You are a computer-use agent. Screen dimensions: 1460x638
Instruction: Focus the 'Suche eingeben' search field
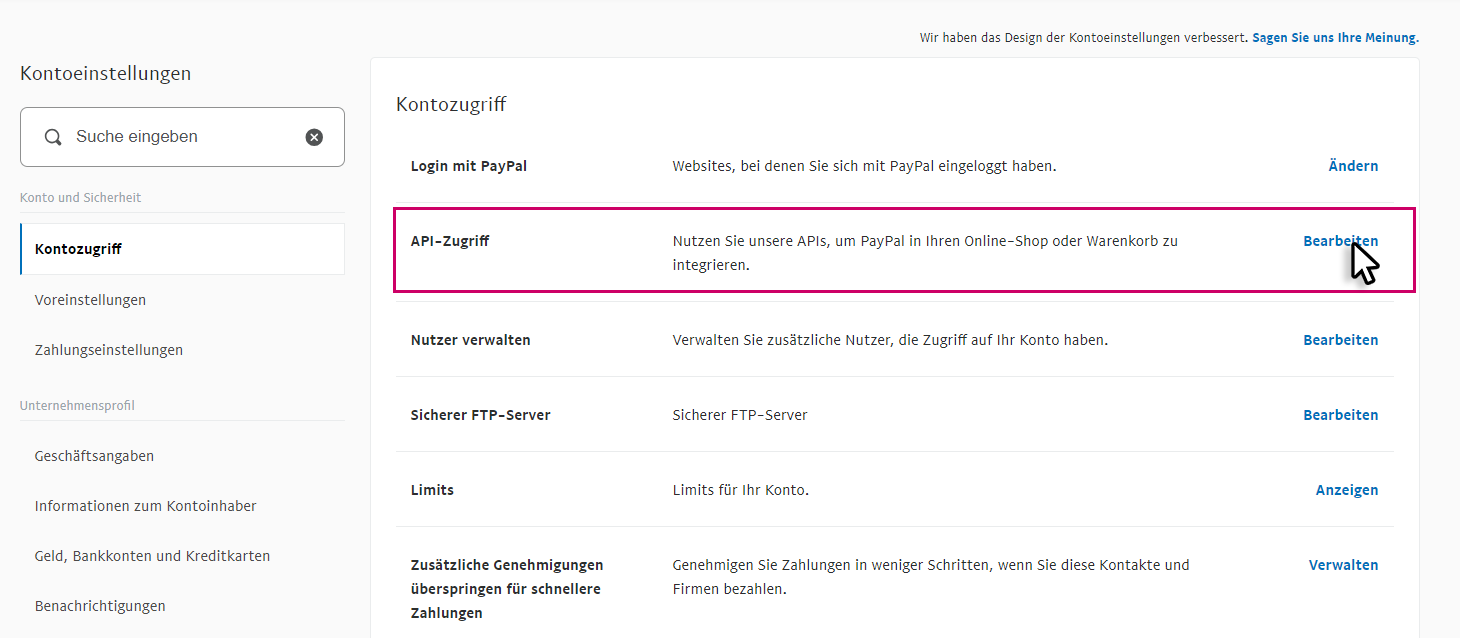(182, 137)
